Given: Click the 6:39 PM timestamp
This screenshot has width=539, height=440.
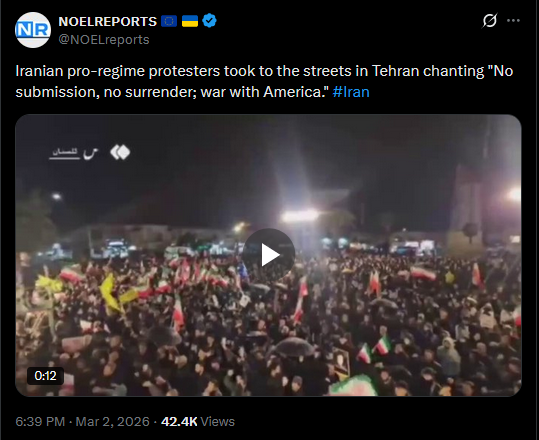Looking at the screenshot, I should [40, 421].
